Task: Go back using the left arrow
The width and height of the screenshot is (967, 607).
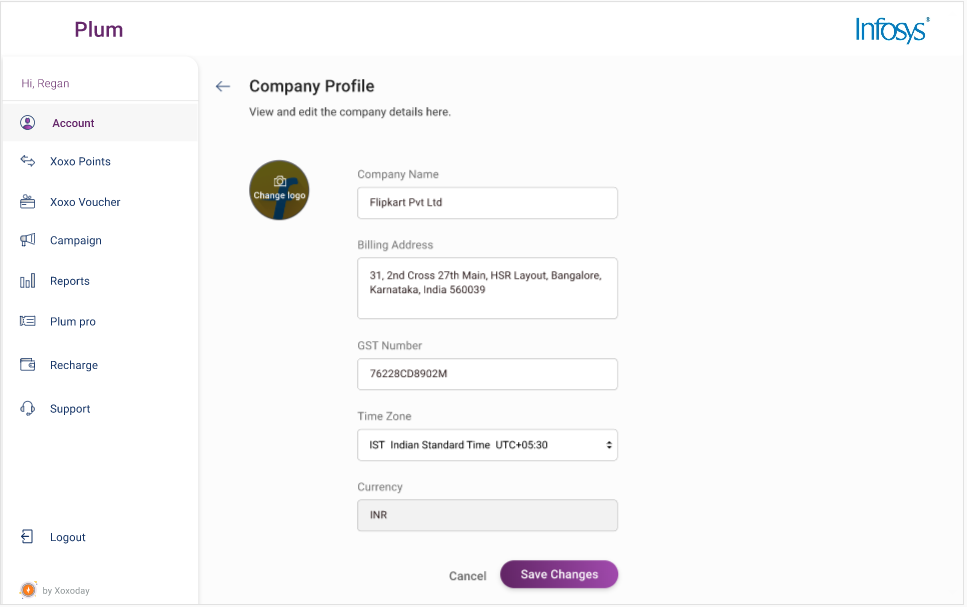Action: [x=223, y=86]
